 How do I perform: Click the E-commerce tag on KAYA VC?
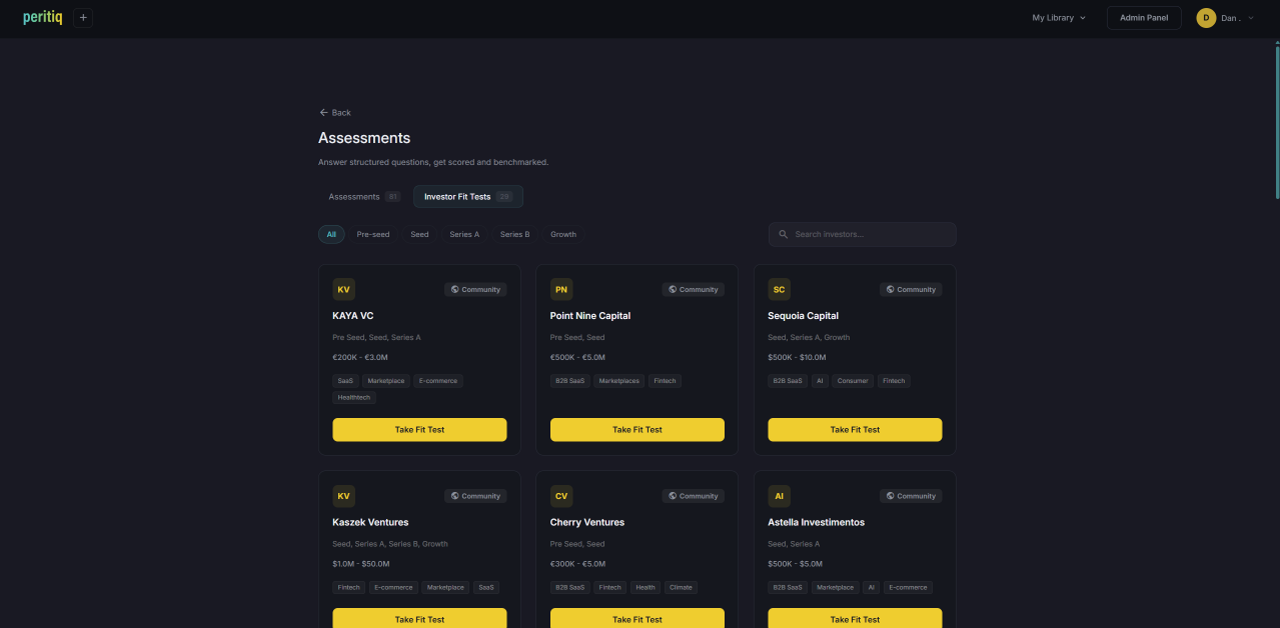click(438, 381)
